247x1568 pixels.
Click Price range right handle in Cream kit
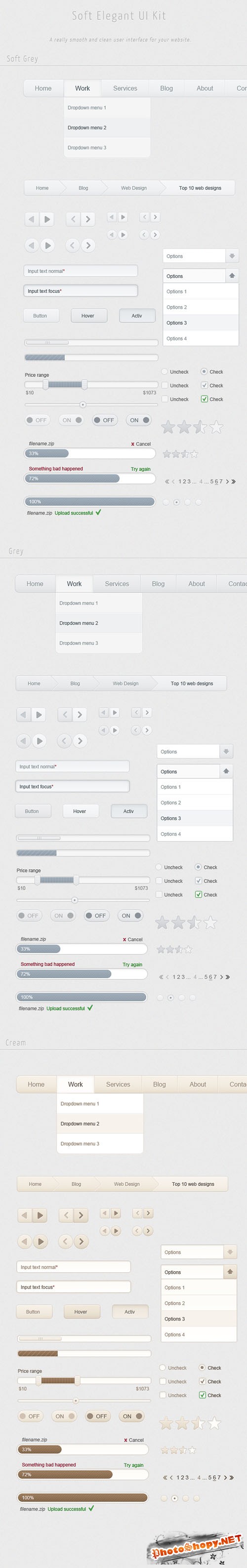coord(77,1380)
